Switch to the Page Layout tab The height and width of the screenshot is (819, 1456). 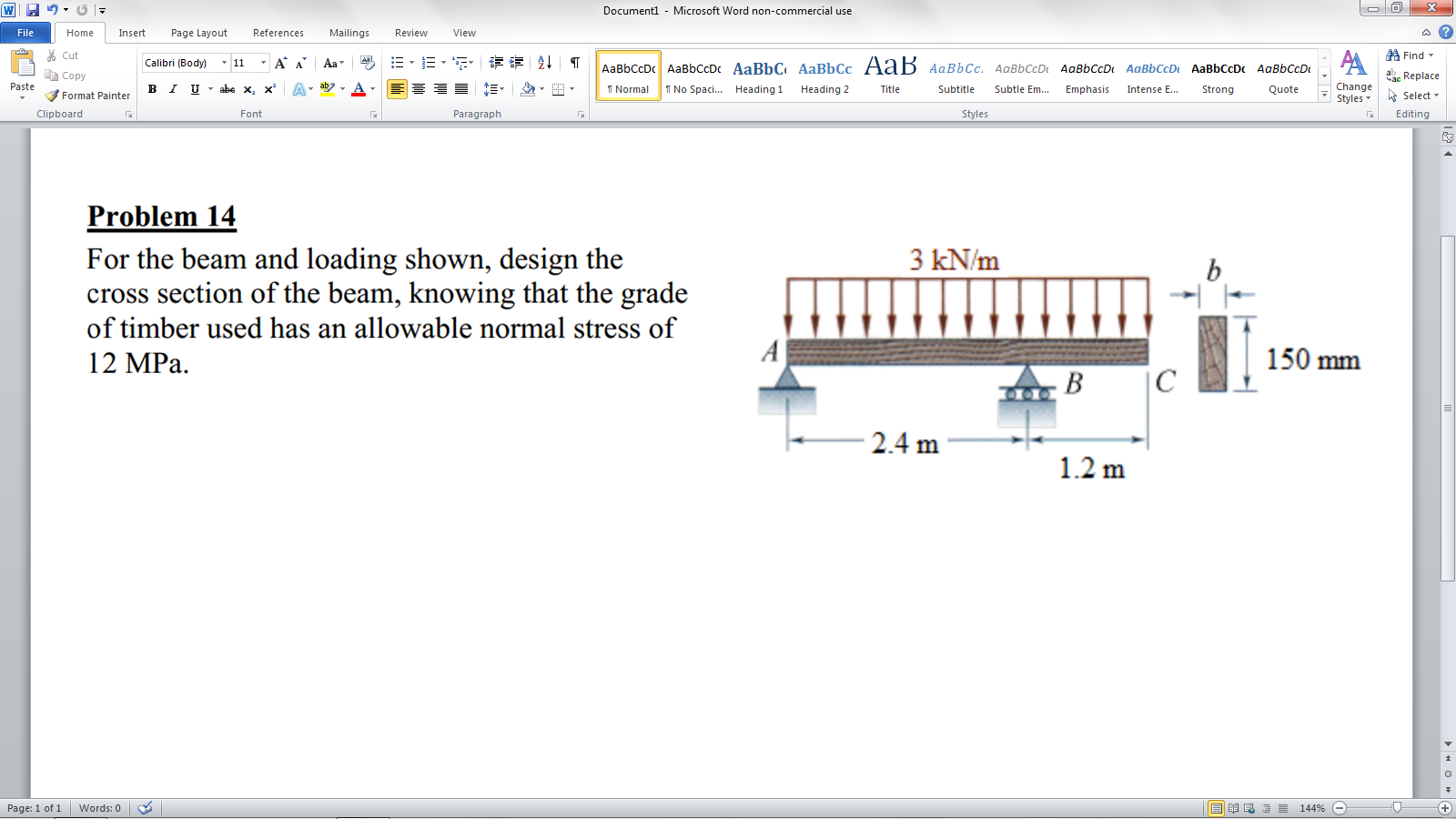[x=198, y=33]
